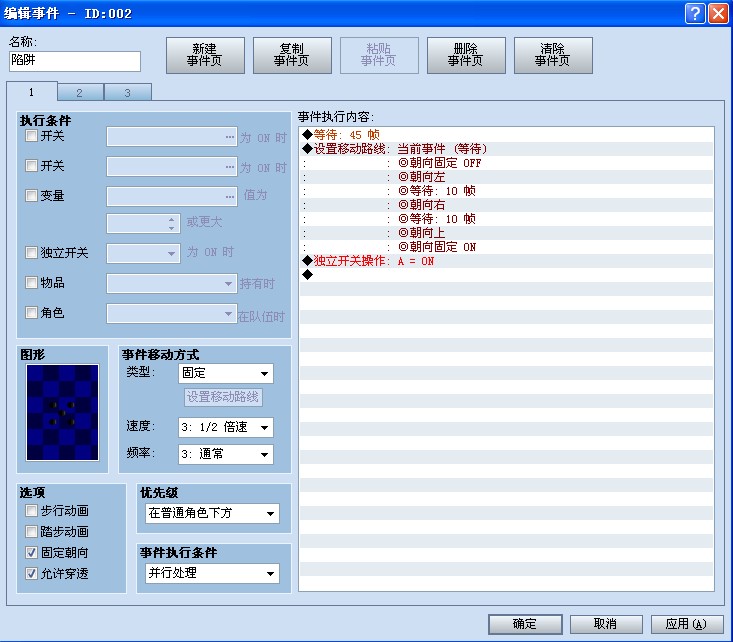Open the 独立开关 letter dropdown

(x=143, y=253)
